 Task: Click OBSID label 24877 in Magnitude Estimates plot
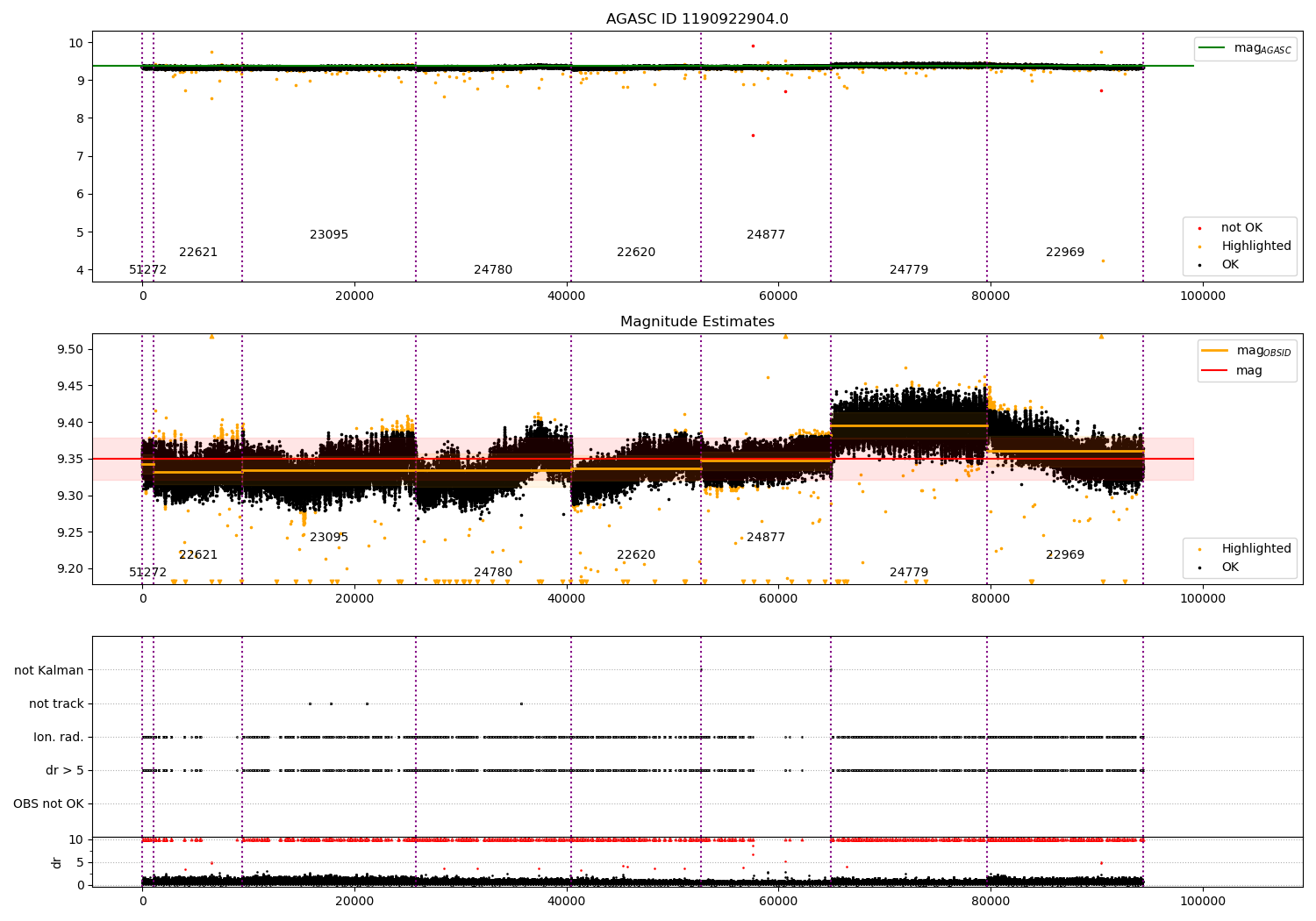pyautogui.click(x=766, y=538)
